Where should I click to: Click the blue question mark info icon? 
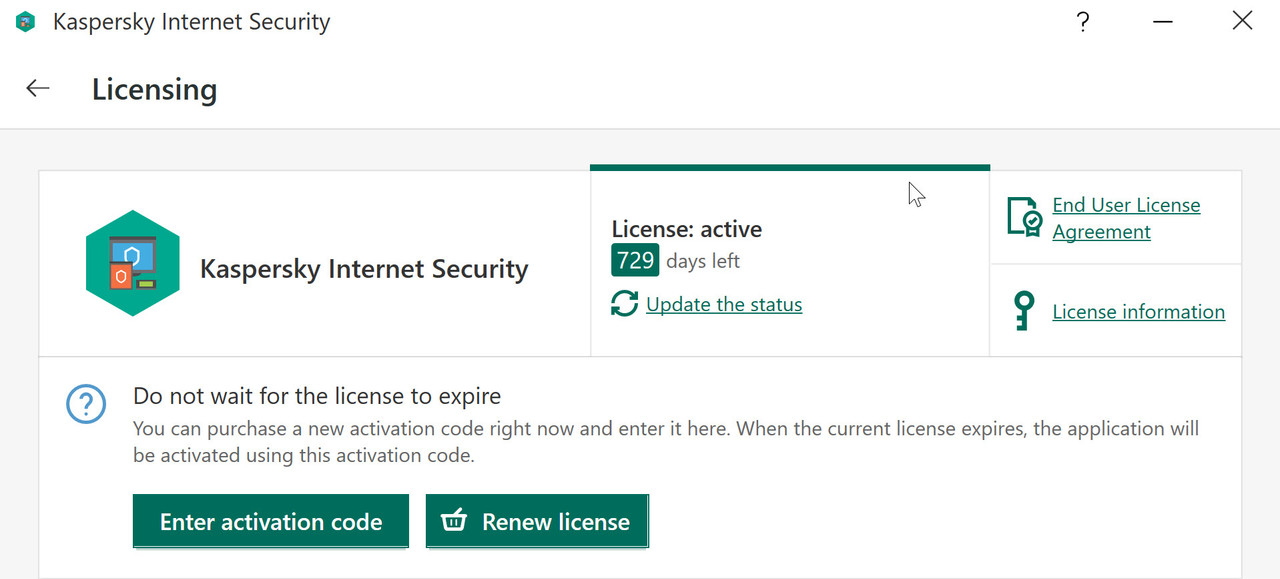click(x=86, y=404)
